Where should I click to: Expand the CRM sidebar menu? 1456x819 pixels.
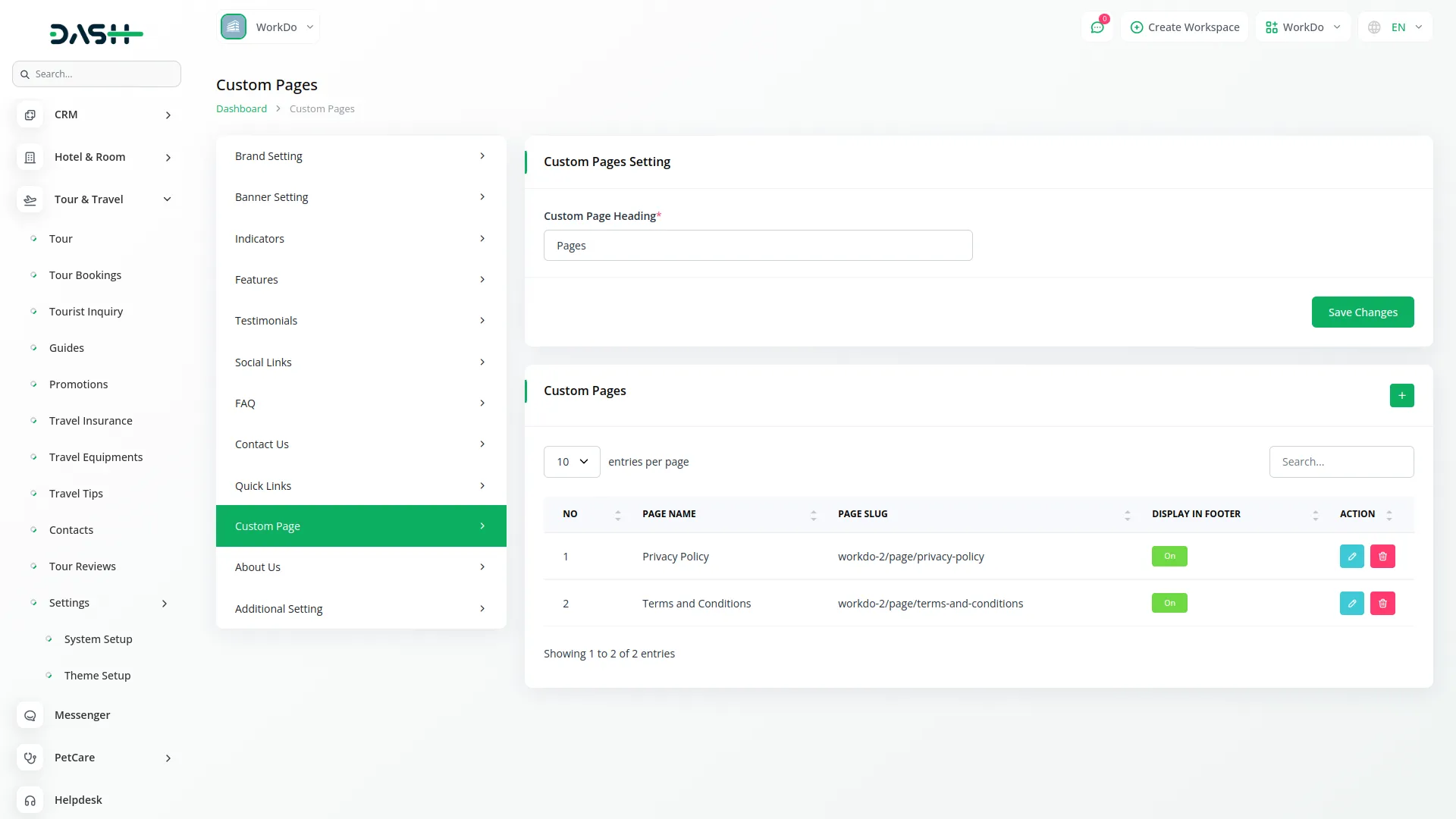coord(168,115)
